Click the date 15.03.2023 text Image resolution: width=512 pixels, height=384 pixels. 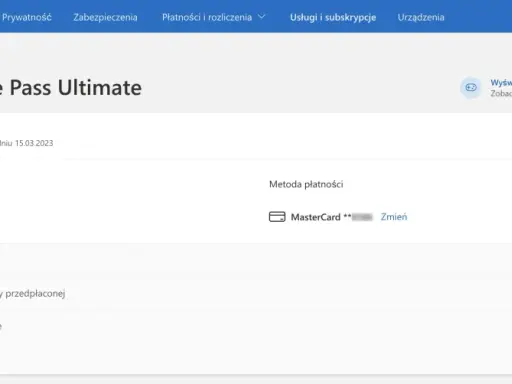34,143
